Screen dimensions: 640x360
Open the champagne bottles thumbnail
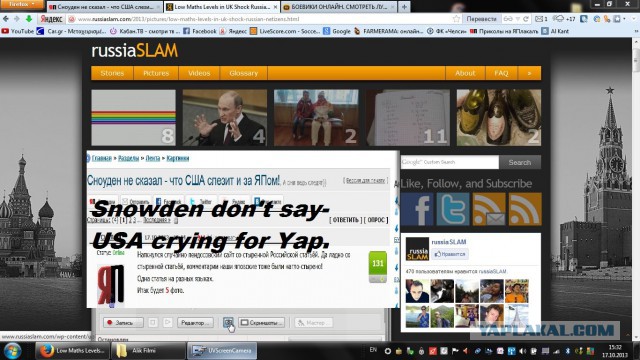click(x=499, y=118)
